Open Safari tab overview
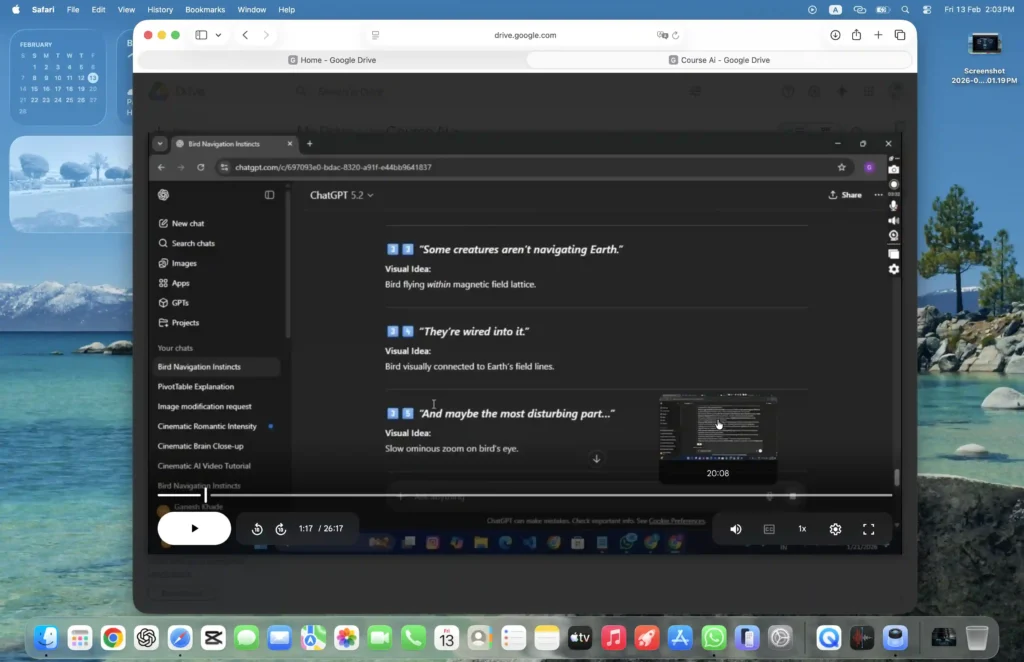 [x=900, y=35]
